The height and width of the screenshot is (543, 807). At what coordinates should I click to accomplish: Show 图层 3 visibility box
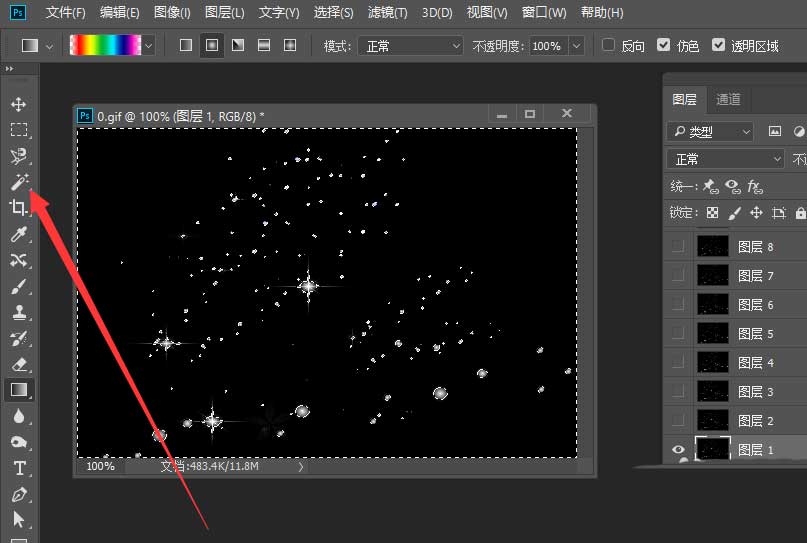(678, 392)
